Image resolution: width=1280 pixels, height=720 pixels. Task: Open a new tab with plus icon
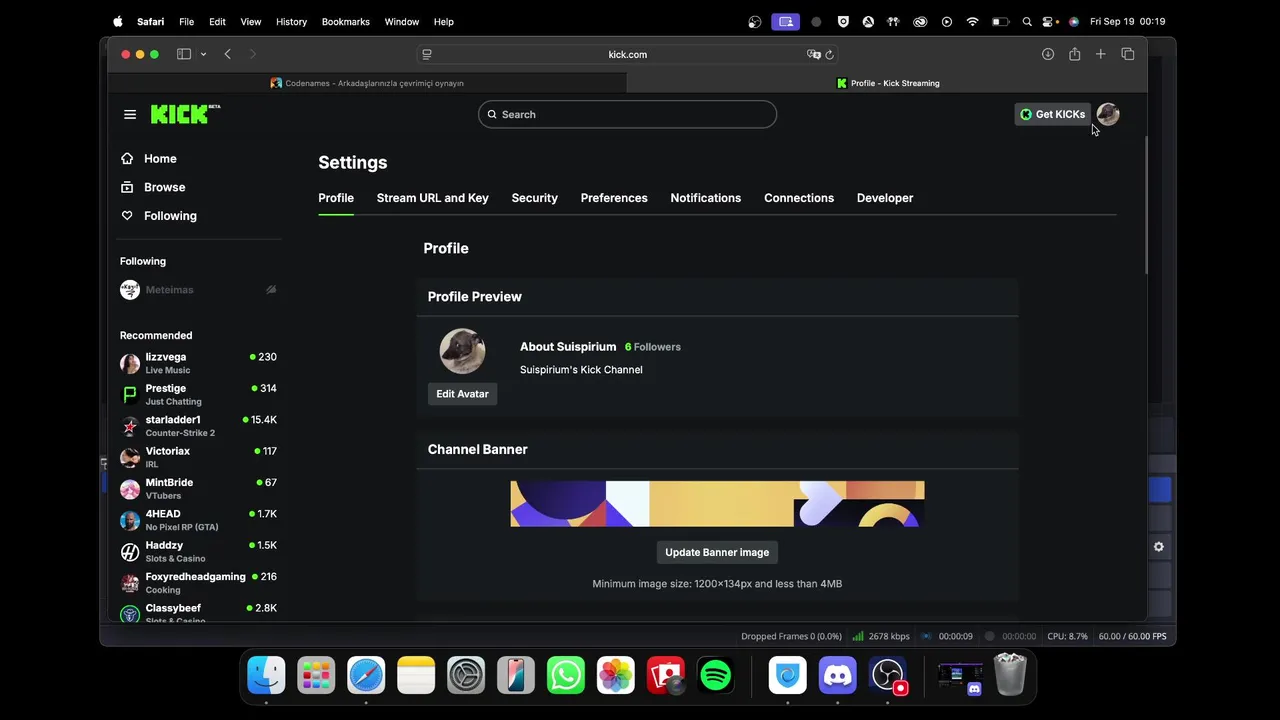[x=1100, y=54]
